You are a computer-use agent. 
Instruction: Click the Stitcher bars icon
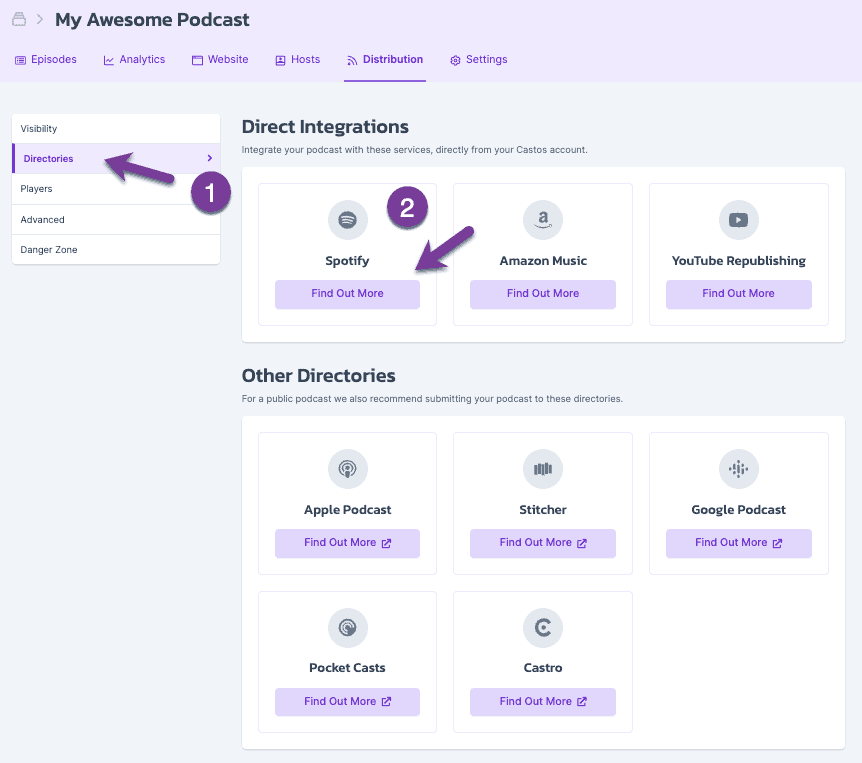click(543, 468)
